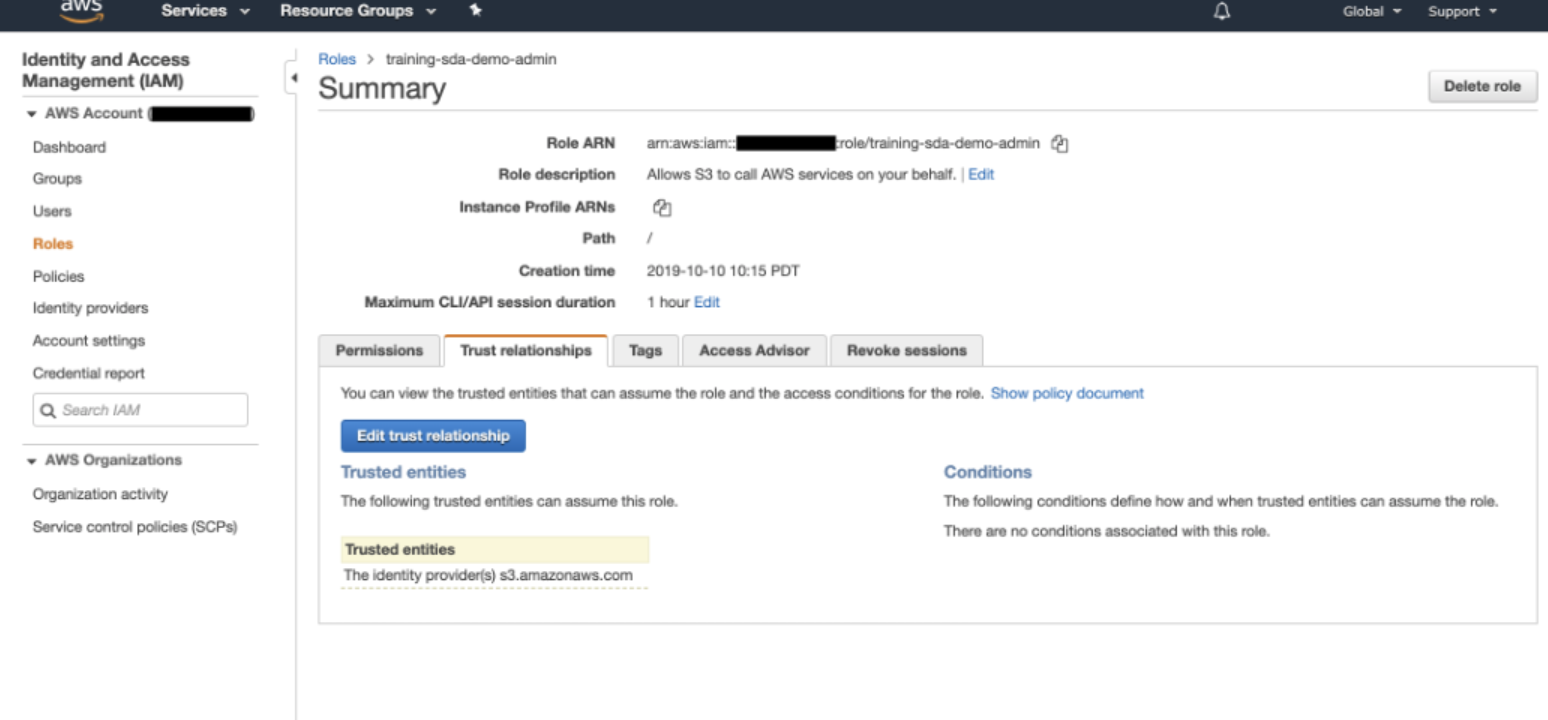Click the Trusted entities table header
This screenshot has height=720, width=1548.
click(495, 550)
